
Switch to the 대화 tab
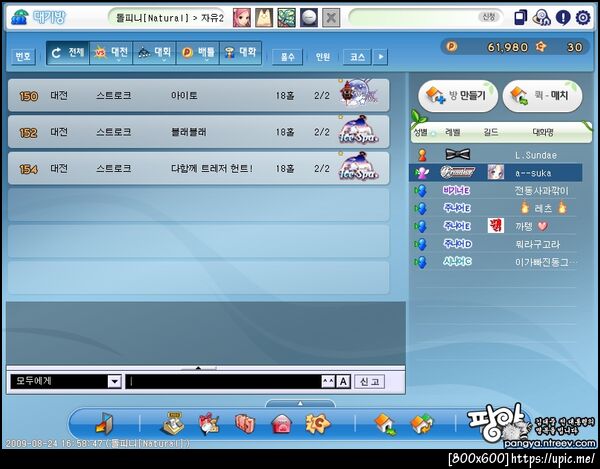pos(241,53)
